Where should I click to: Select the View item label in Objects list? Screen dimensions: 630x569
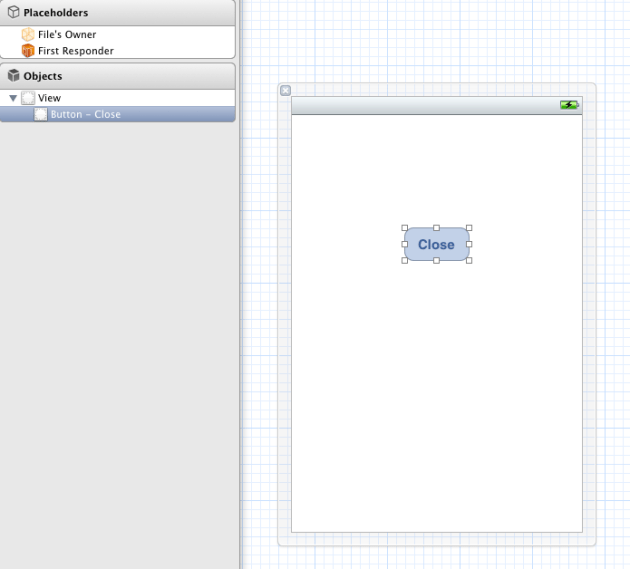(49, 98)
